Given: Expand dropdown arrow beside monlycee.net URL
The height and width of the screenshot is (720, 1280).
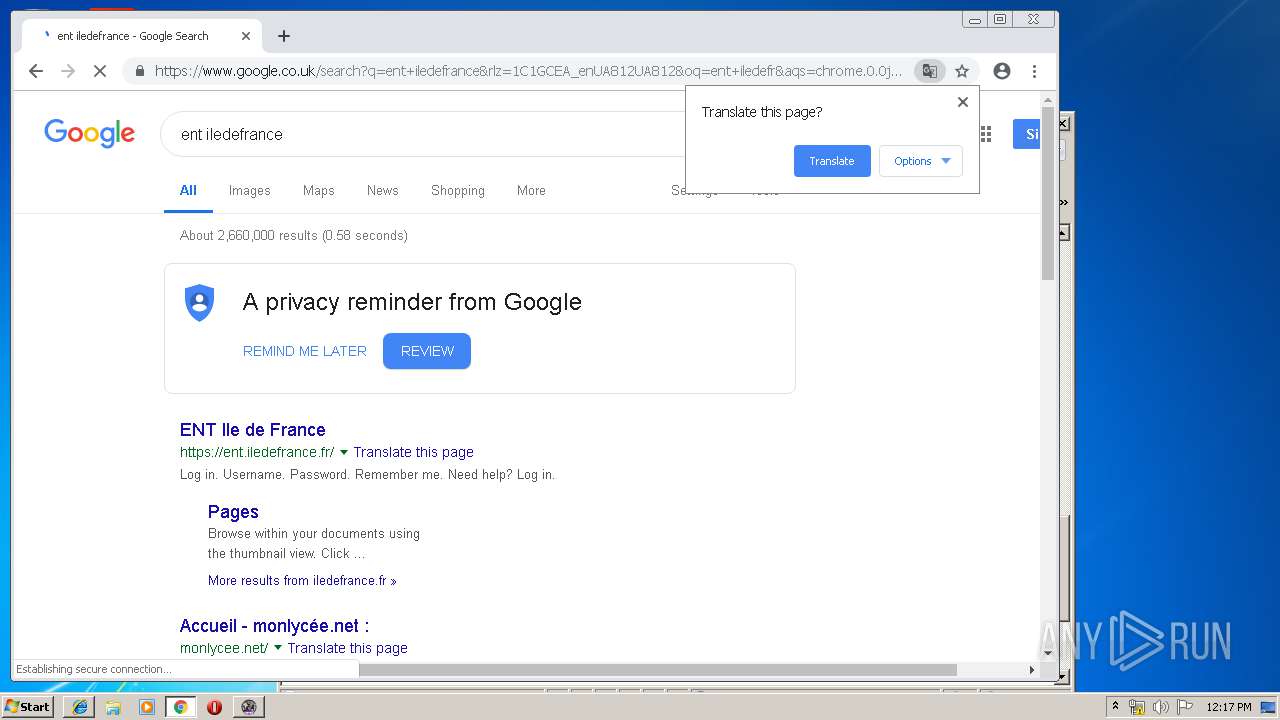Looking at the screenshot, I should point(278,648).
